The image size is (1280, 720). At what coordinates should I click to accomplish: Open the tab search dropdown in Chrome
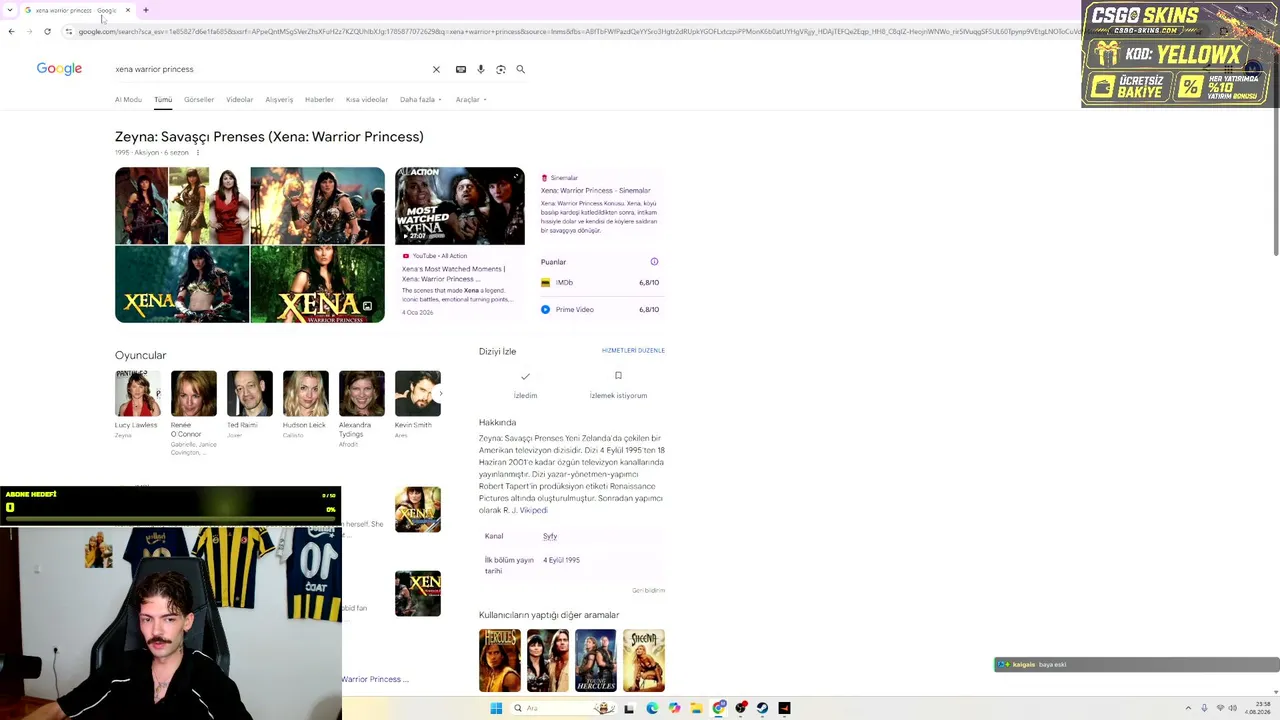click(9, 10)
